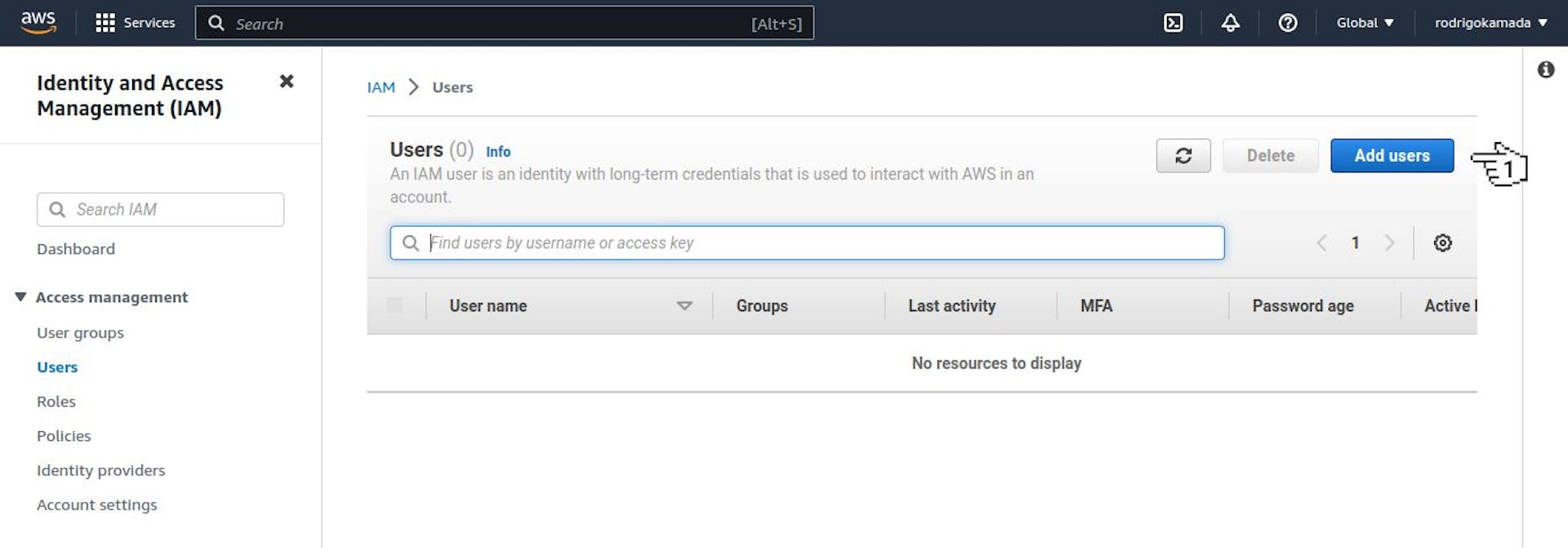Click the Add users button
The height and width of the screenshot is (548, 1568).
click(1392, 155)
